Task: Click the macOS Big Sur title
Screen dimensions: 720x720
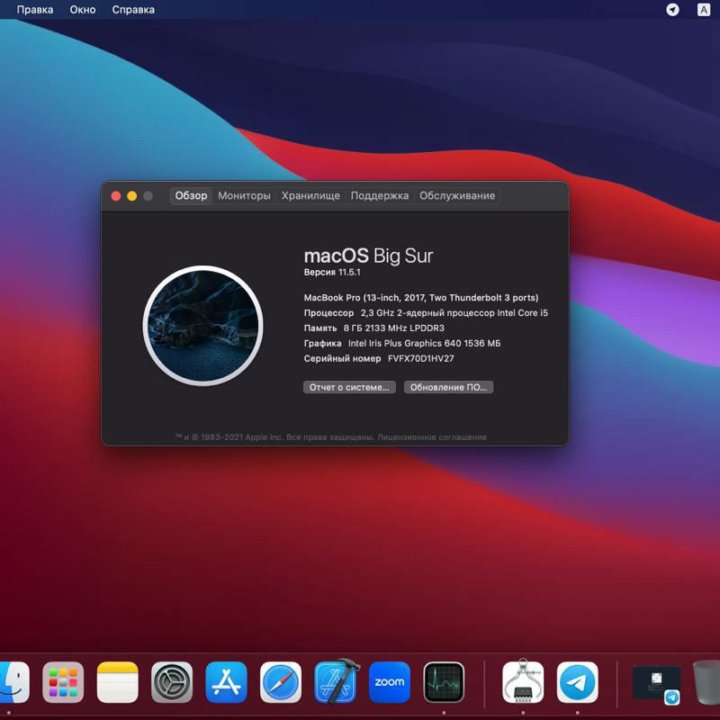Action: click(x=368, y=256)
